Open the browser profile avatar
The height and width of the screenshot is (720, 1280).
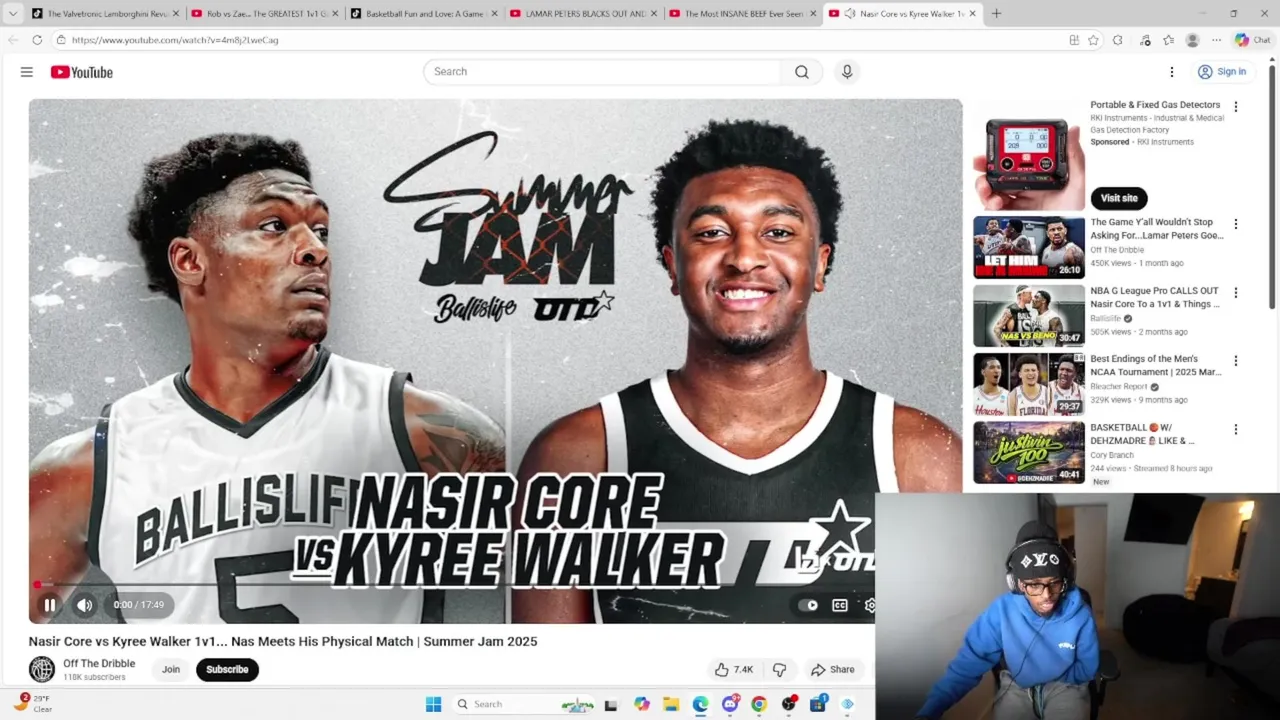[x=1192, y=40]
